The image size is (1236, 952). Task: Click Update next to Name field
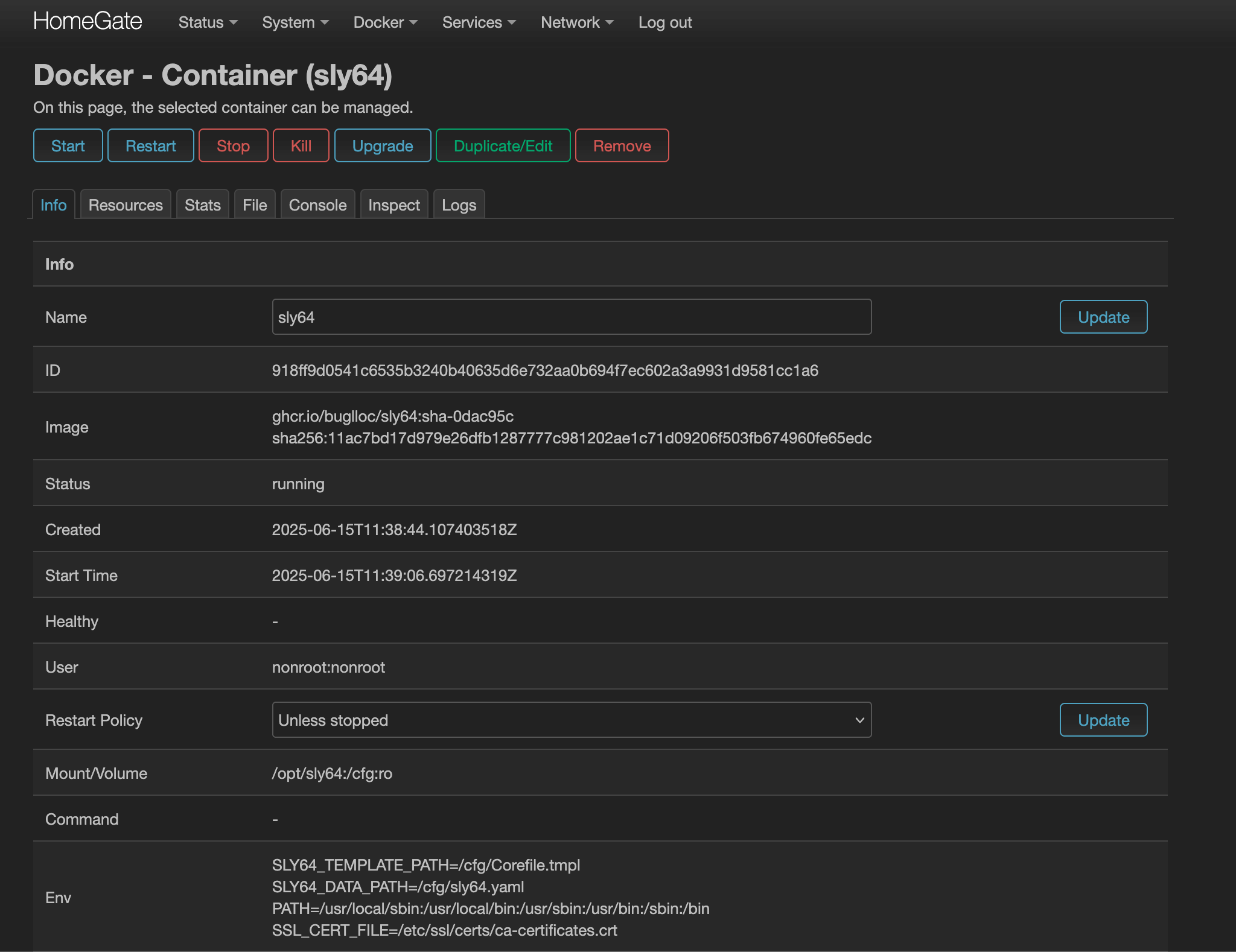pos(1103,317)
